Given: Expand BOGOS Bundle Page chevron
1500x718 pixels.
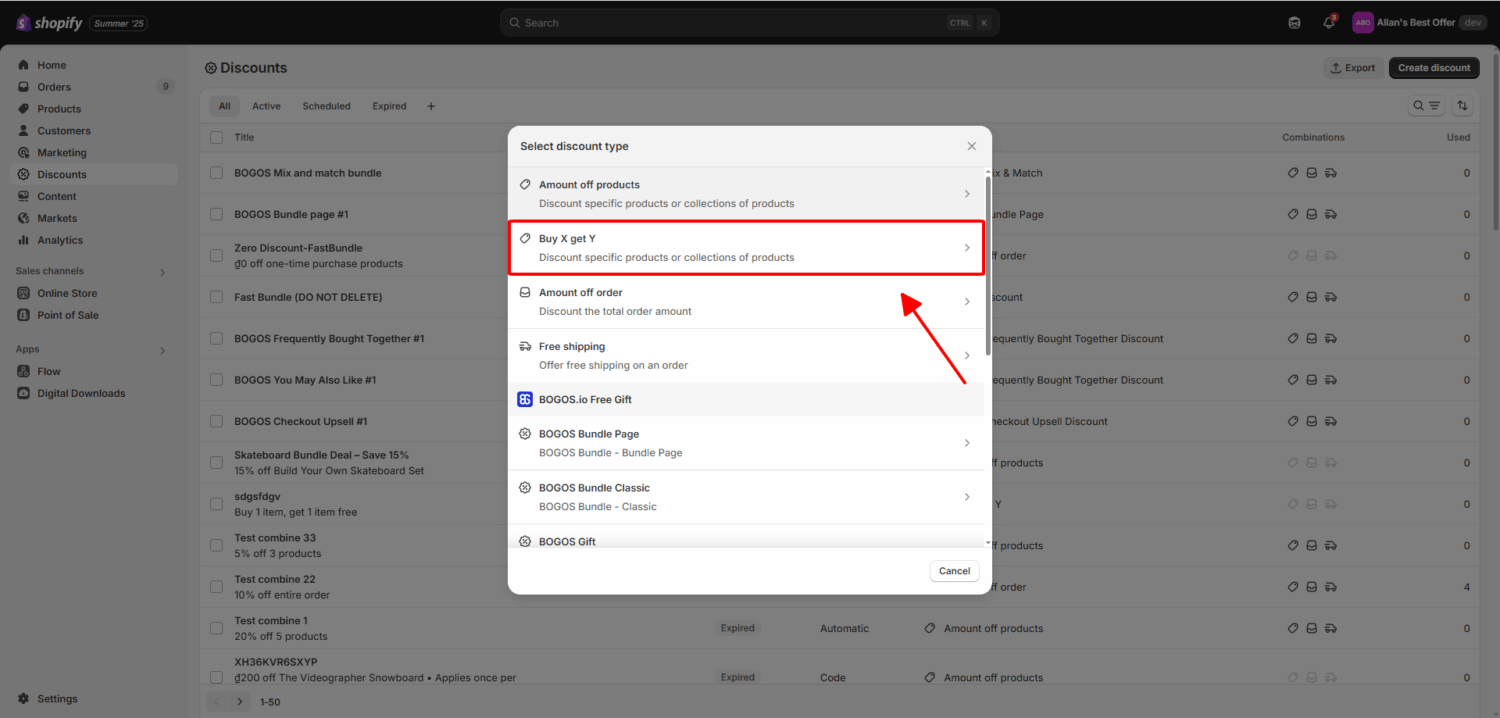Looking at the screenshot, I should pos(967,443).
